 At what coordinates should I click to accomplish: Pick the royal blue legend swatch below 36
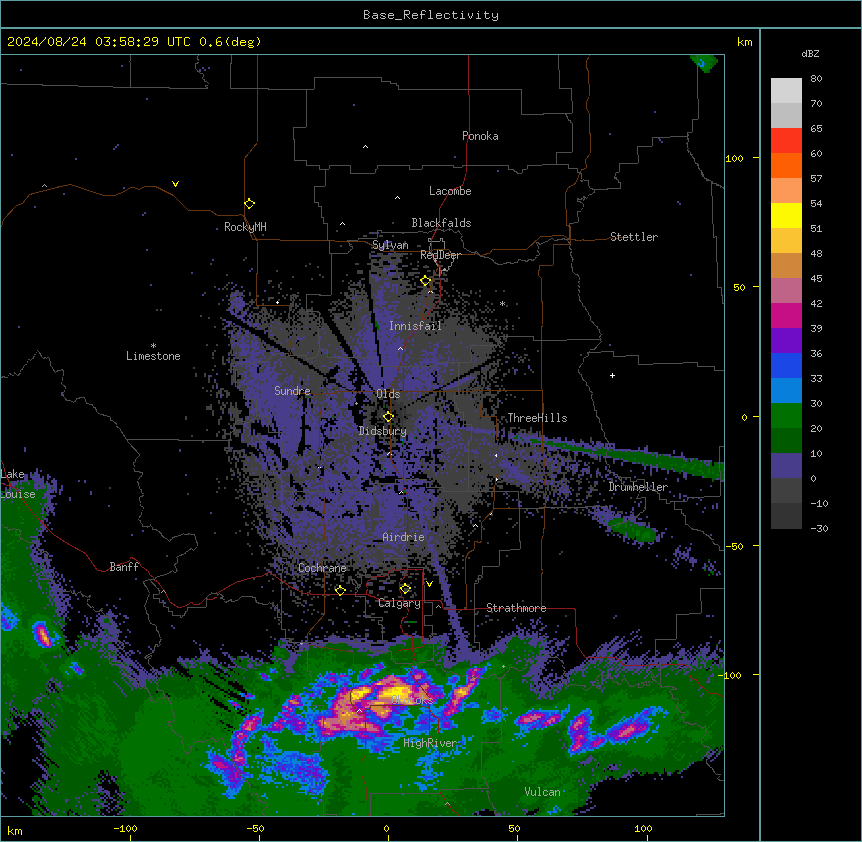(x=786, y=365)
